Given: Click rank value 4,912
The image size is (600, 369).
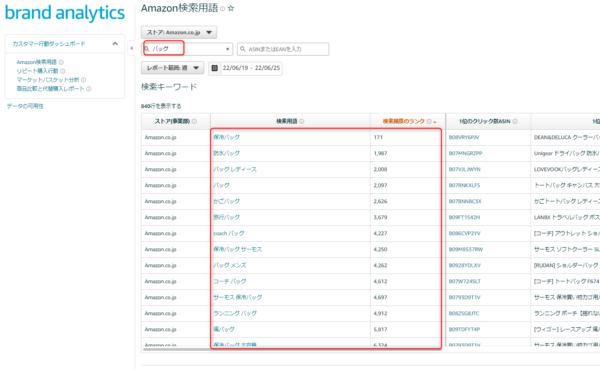Looking at the screenshot, I should click(380, 313).
